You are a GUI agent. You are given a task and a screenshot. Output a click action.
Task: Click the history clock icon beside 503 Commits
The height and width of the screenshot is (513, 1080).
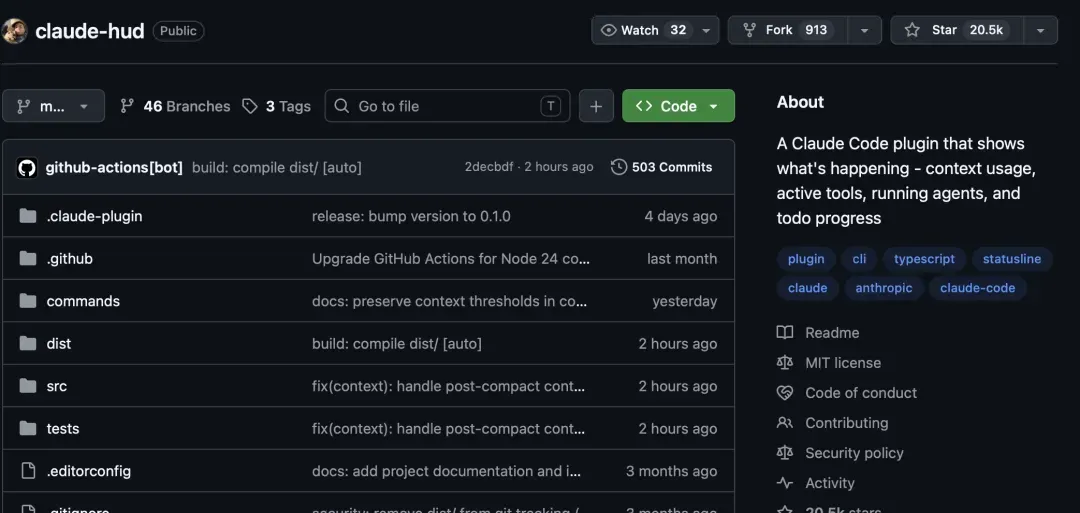[x=619, y=167]
